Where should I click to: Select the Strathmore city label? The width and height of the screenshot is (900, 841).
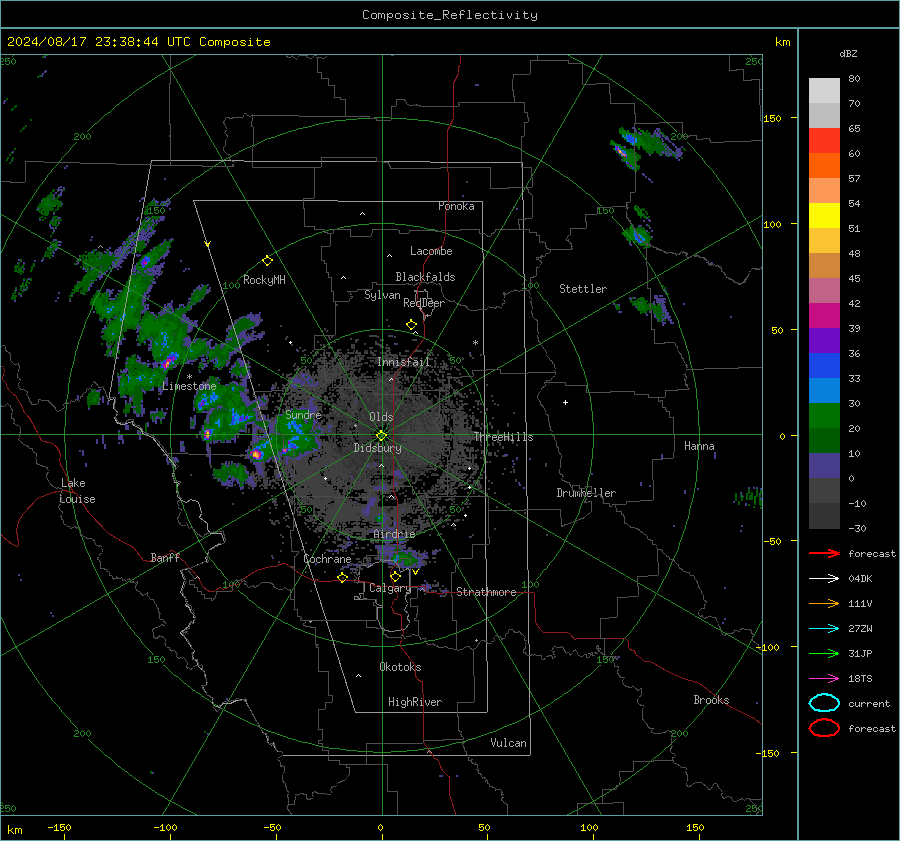click(x=486, y=592)
